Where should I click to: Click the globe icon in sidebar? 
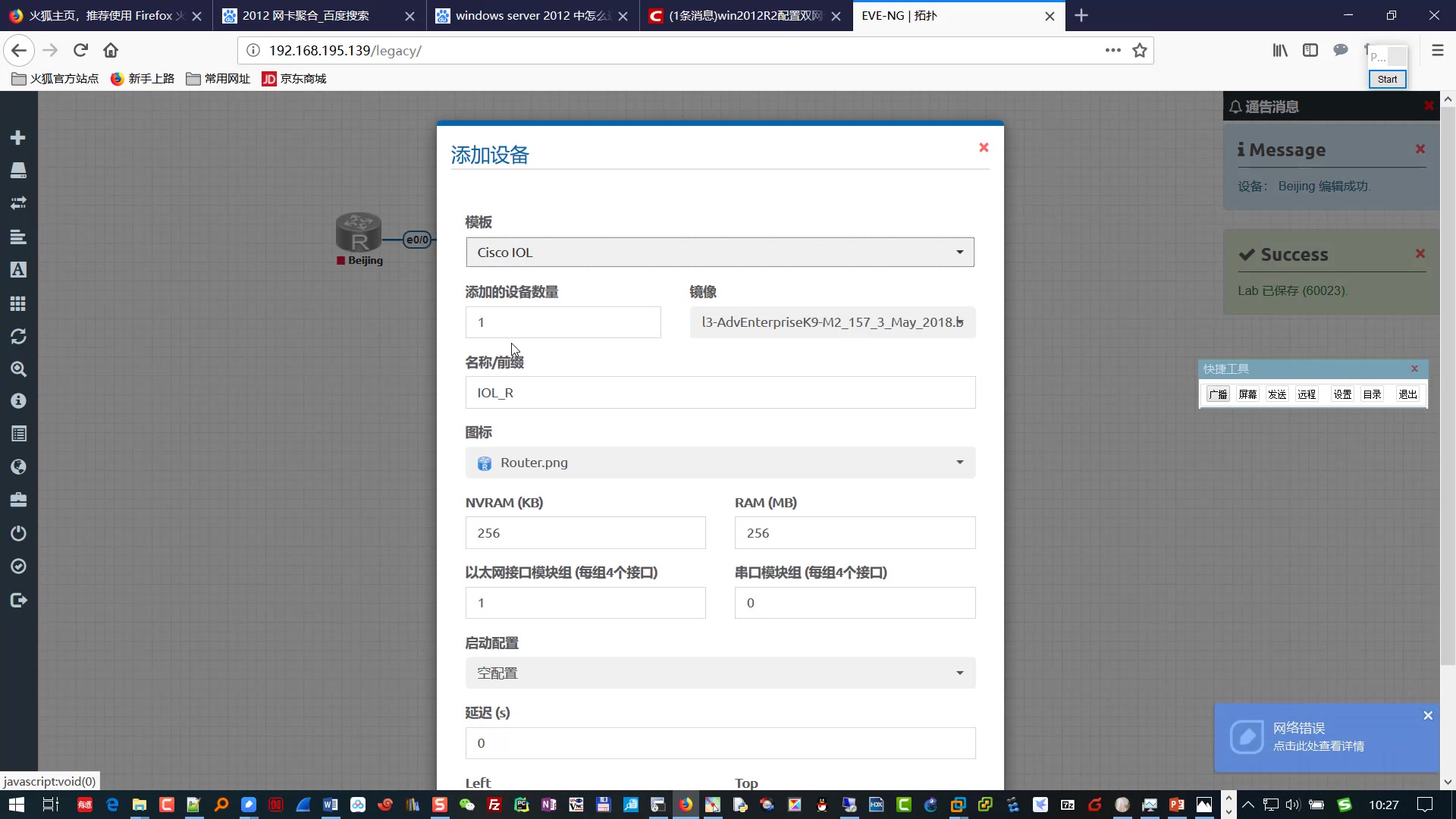18,467
